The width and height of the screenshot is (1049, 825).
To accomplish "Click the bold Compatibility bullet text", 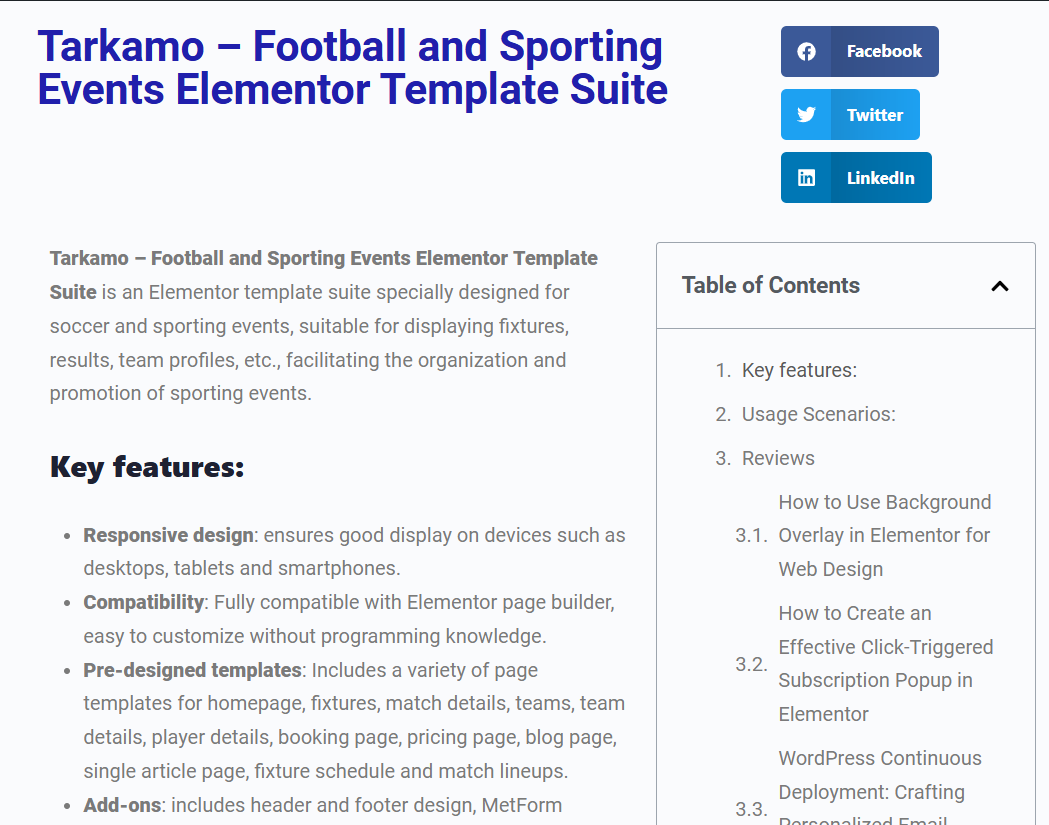I will pyautogui.click(x=143, y=603).
